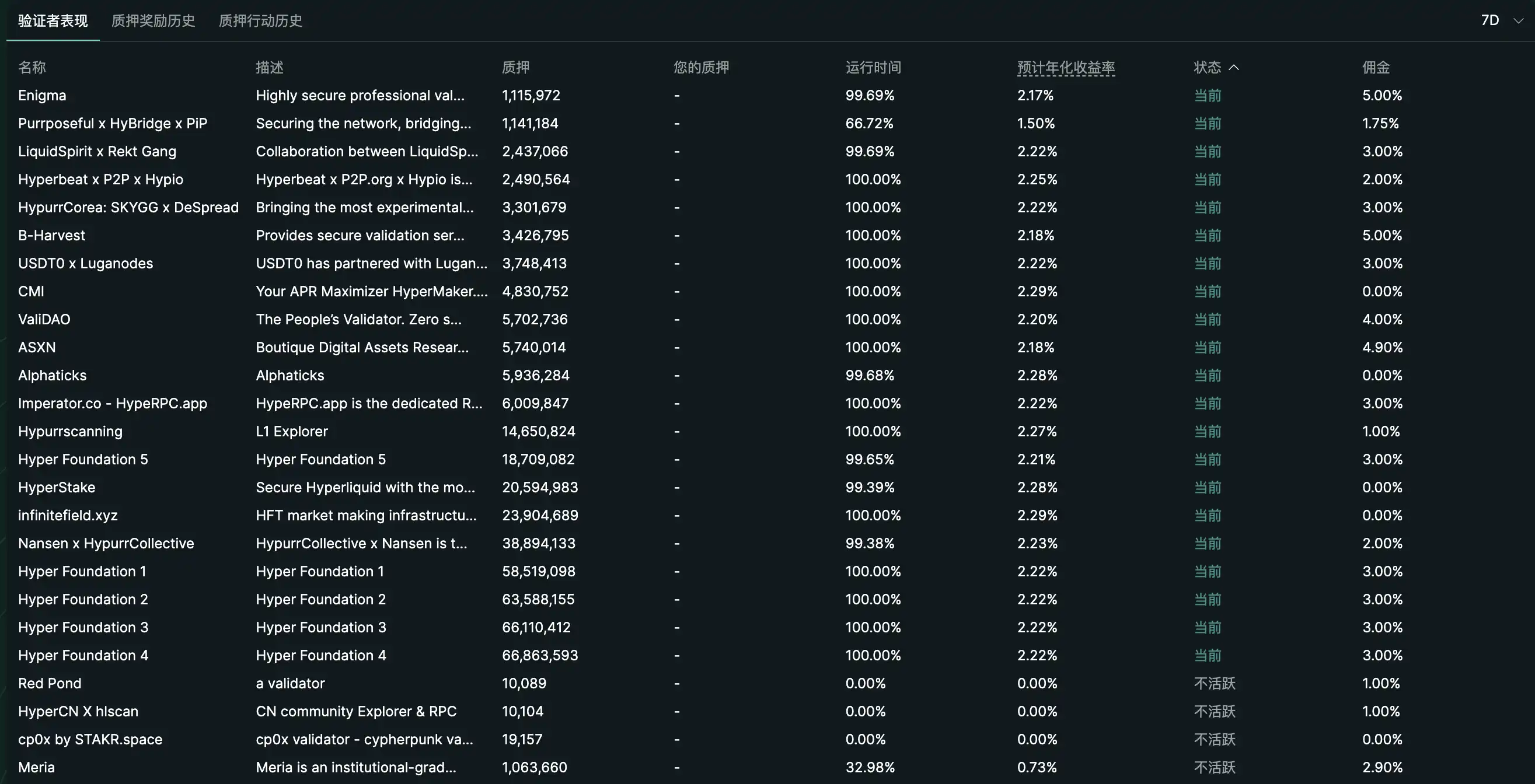1535x784 pixels.
Task: Click the 您的质押 column header
Action: (x=700, y=67)
